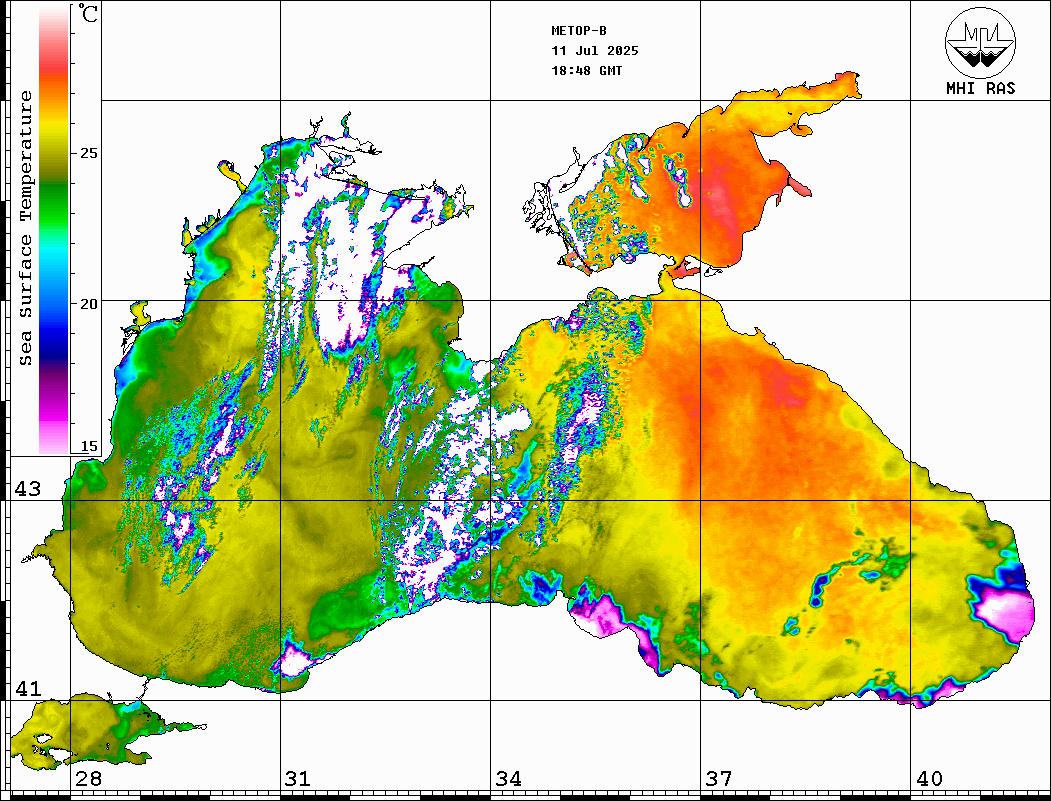Screen dimensions: 1051x801
Task: Click the MHI RAS logo emblem
Action: (x=980, y=42)
